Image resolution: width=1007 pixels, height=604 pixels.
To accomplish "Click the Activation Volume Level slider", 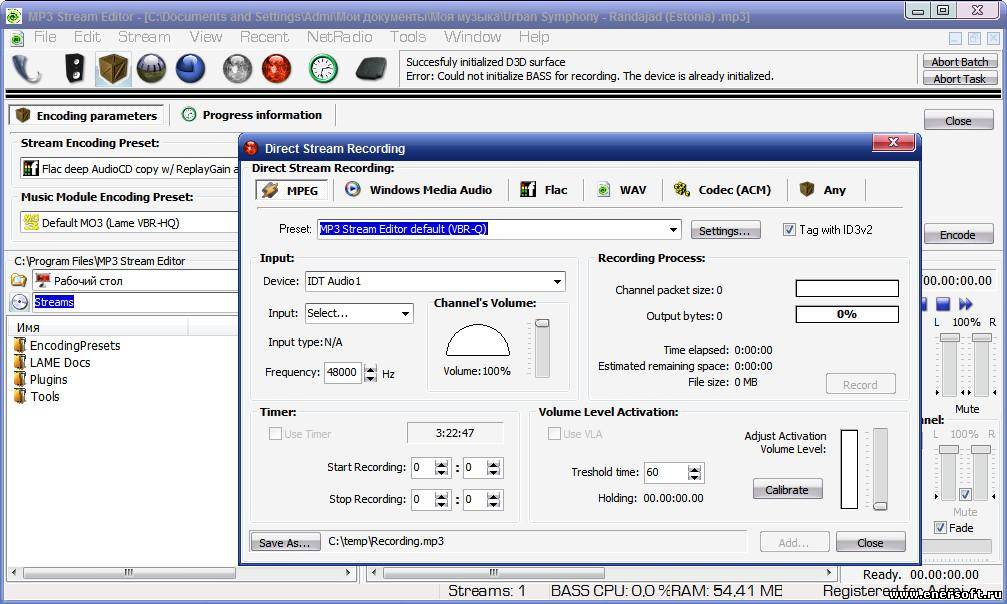I will coord(880,469).
